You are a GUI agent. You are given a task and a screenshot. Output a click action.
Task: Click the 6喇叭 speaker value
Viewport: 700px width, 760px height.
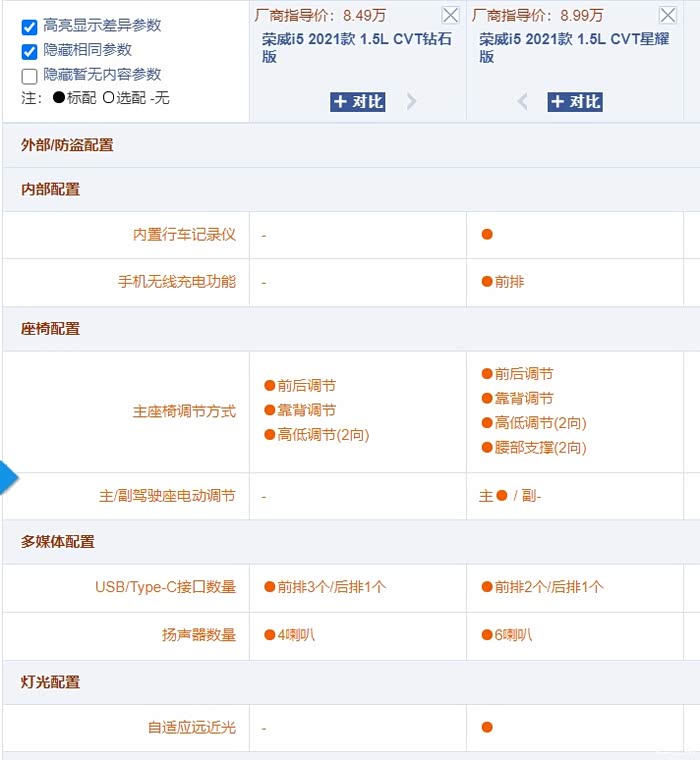pyautogui.click(x=507, y=635)
